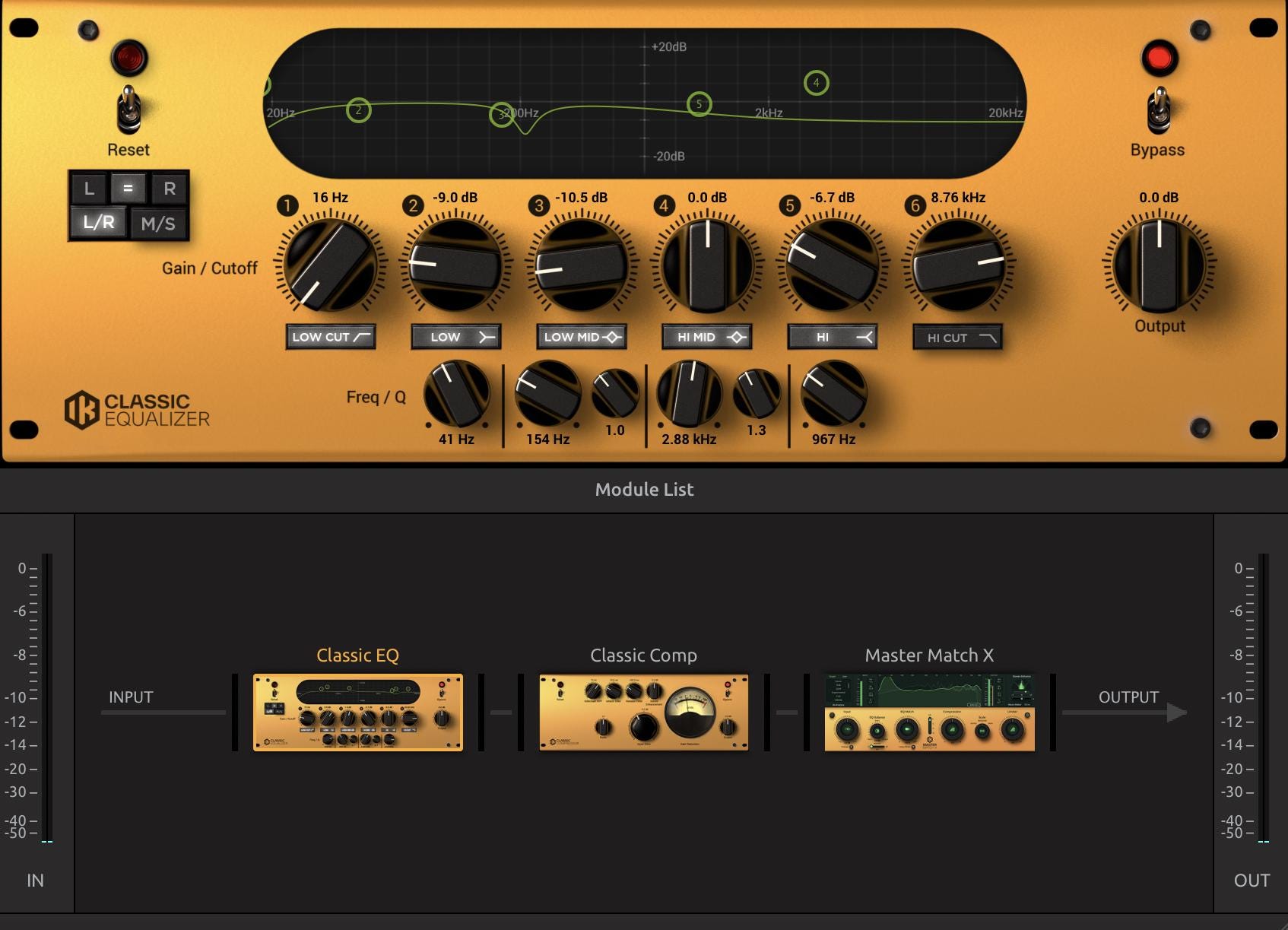Viewport: 1288px width, 930px height.
Task: Click the 2.88 kHz frequency knob
Action: pyautogui.click(x=689, y=394)
